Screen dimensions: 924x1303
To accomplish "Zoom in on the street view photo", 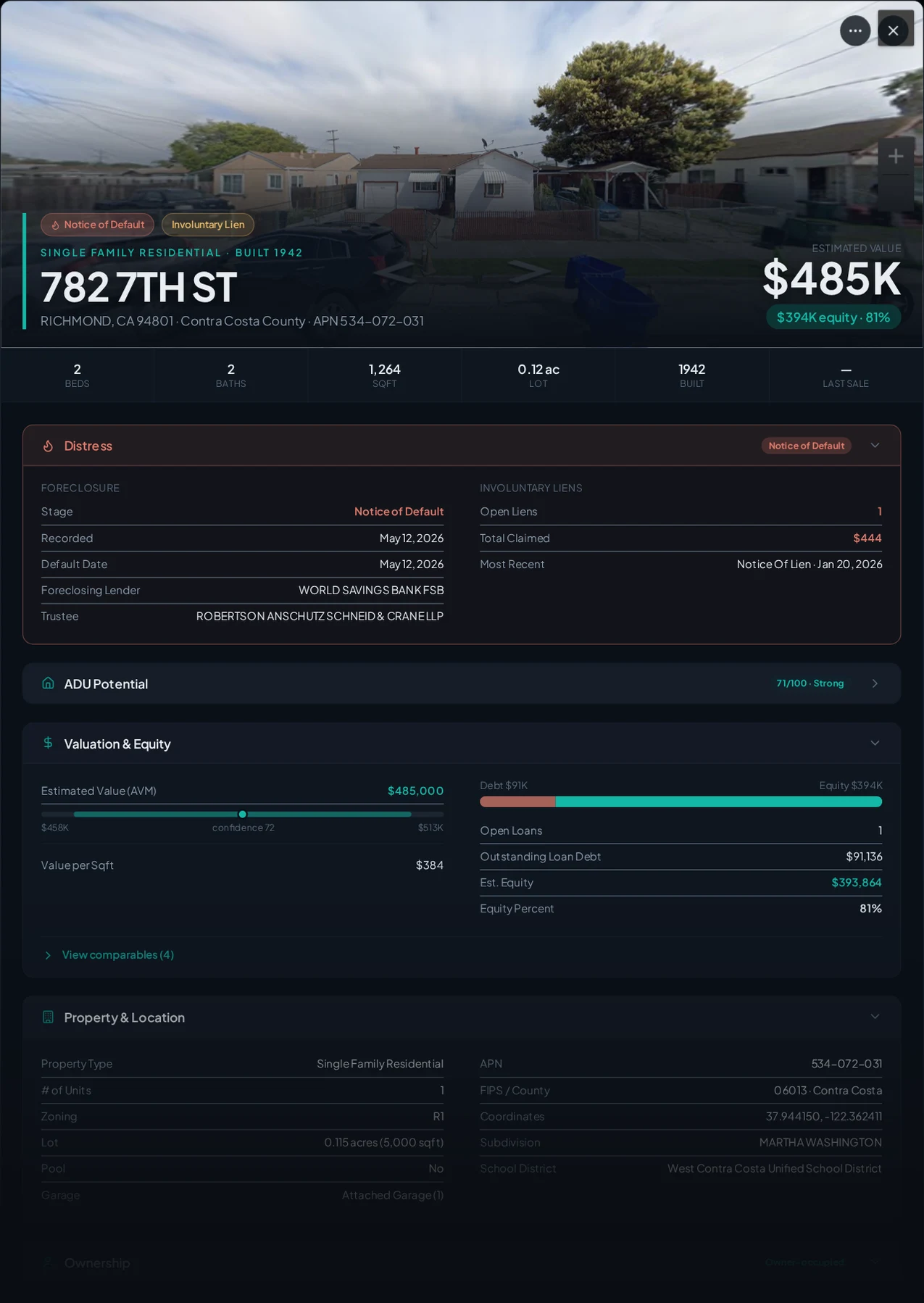I will pos(896,156).
